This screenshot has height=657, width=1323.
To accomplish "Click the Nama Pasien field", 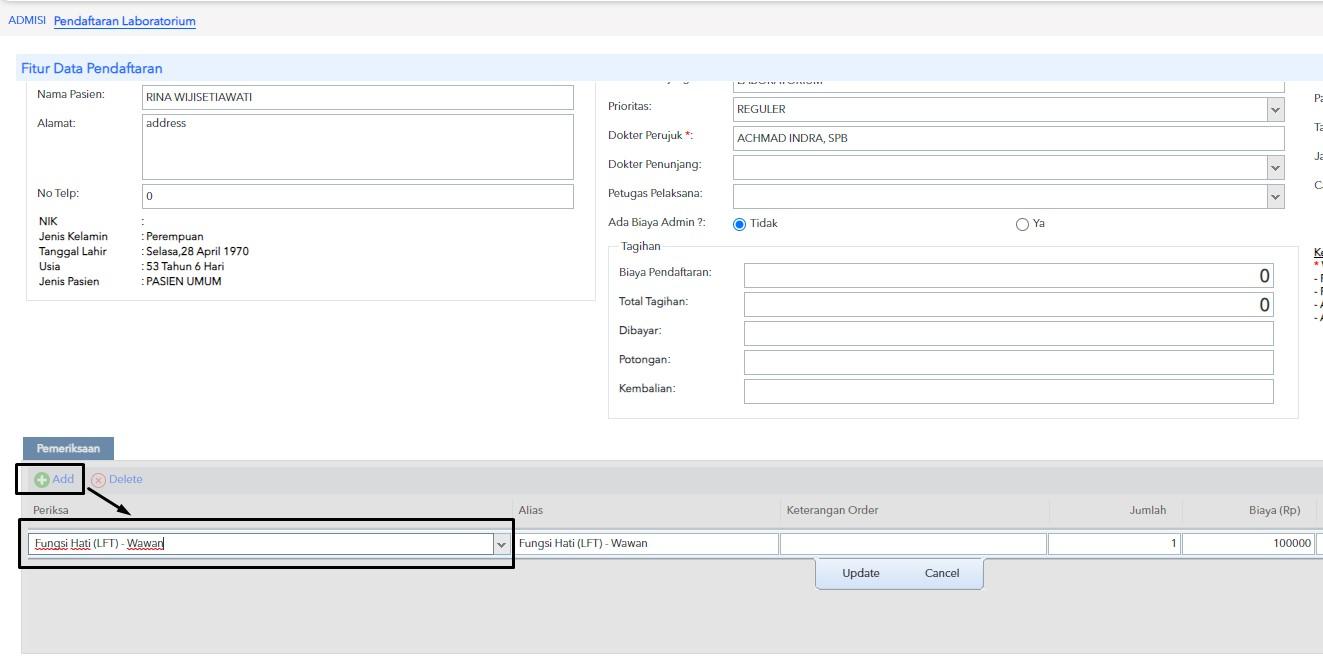I will [358, 97].
